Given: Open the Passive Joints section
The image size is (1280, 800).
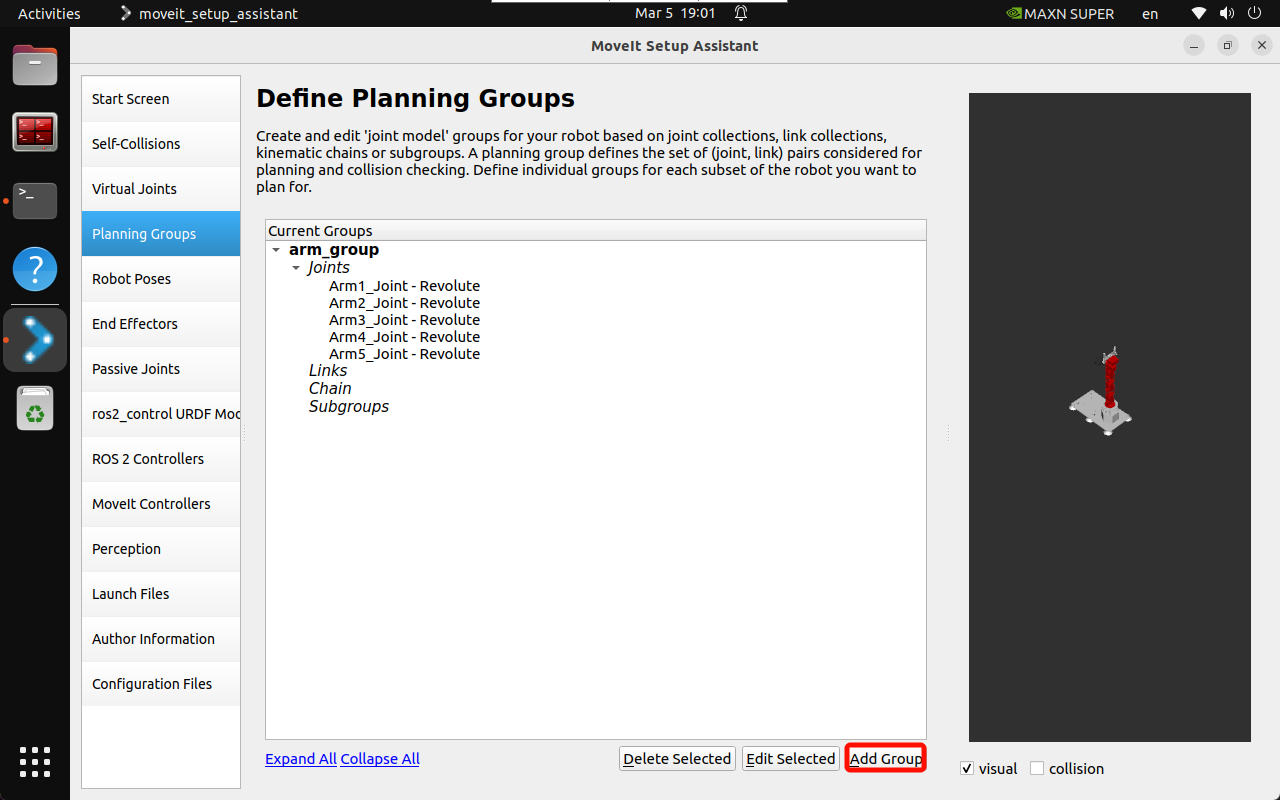Looking at the screenshot, I should pyautogui.click(x=161, y=369).
